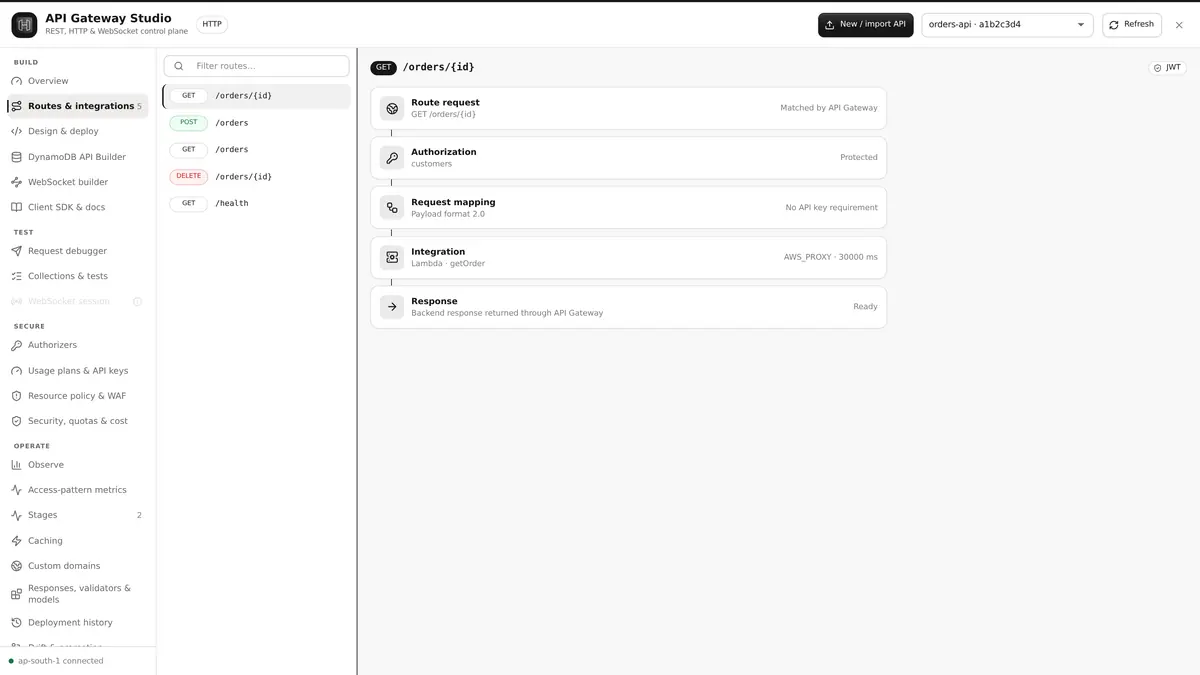This screenshot has height=675, width=1200.
Task: Open the orders-api API selector dropdown
Action: pyautogui.click(x=1007, y=25)
